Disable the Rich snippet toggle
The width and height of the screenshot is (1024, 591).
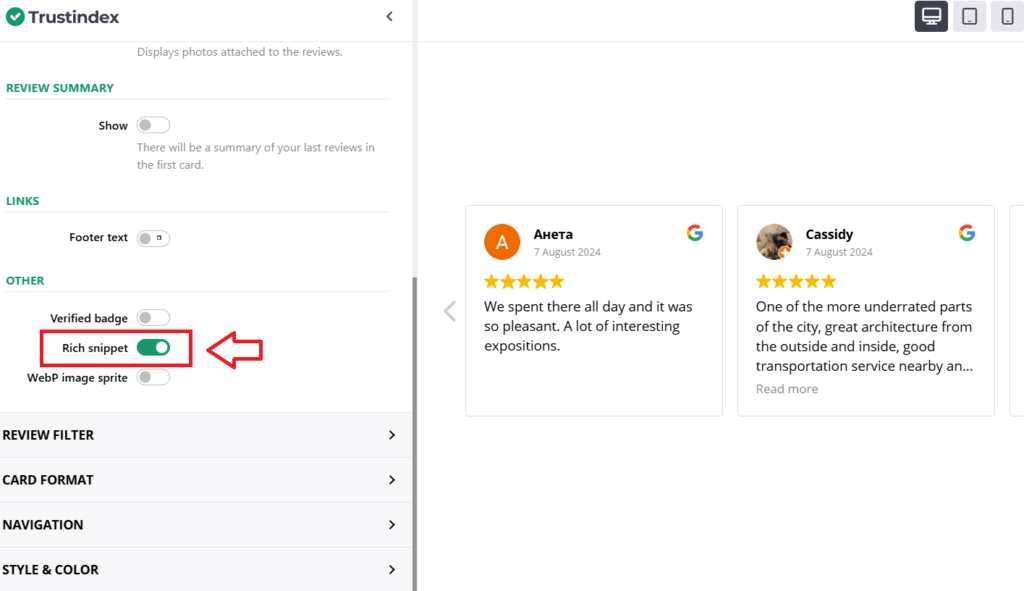[x=153, y=347]
